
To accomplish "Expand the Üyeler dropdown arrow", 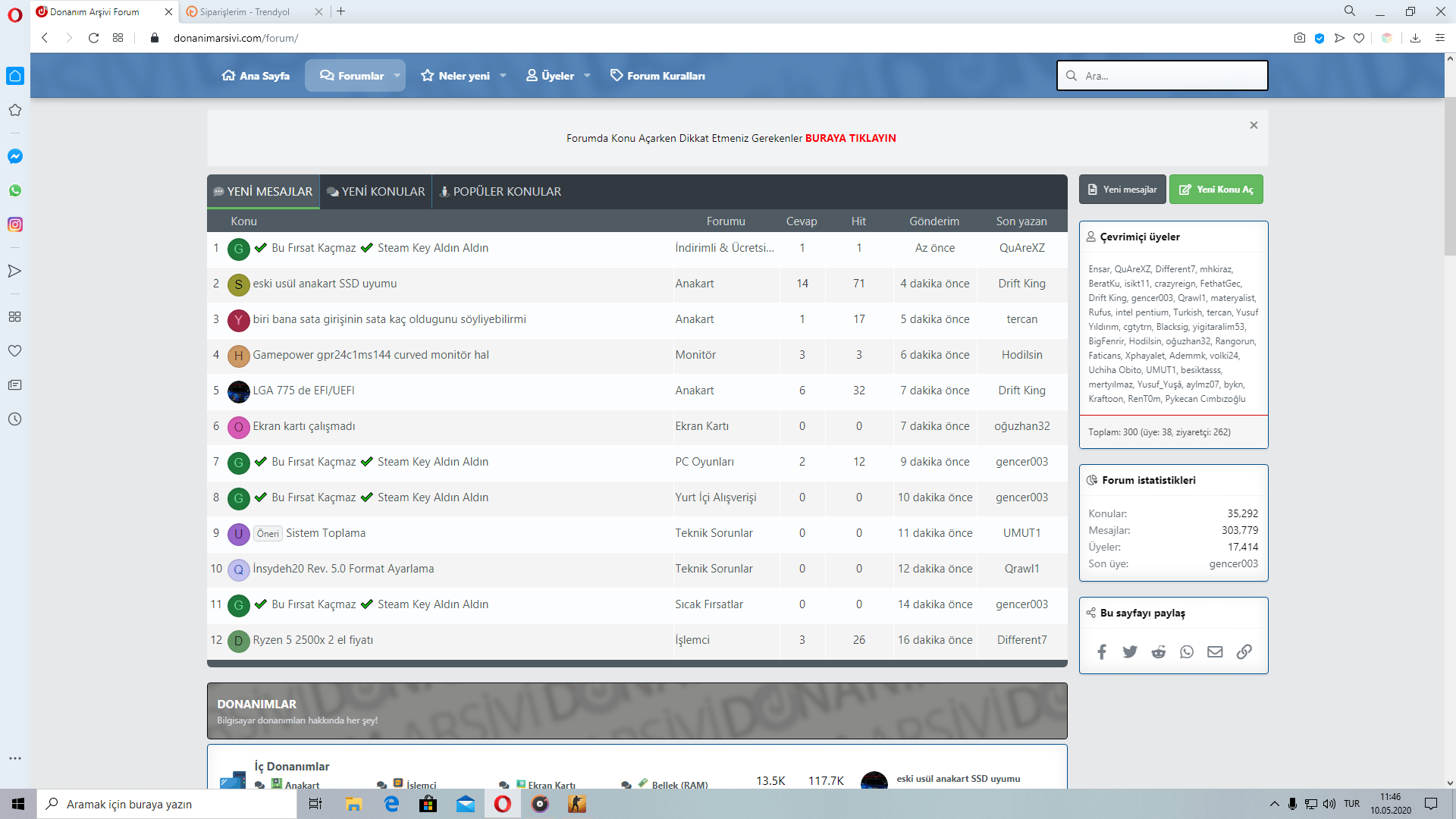I will click(587, 76).
